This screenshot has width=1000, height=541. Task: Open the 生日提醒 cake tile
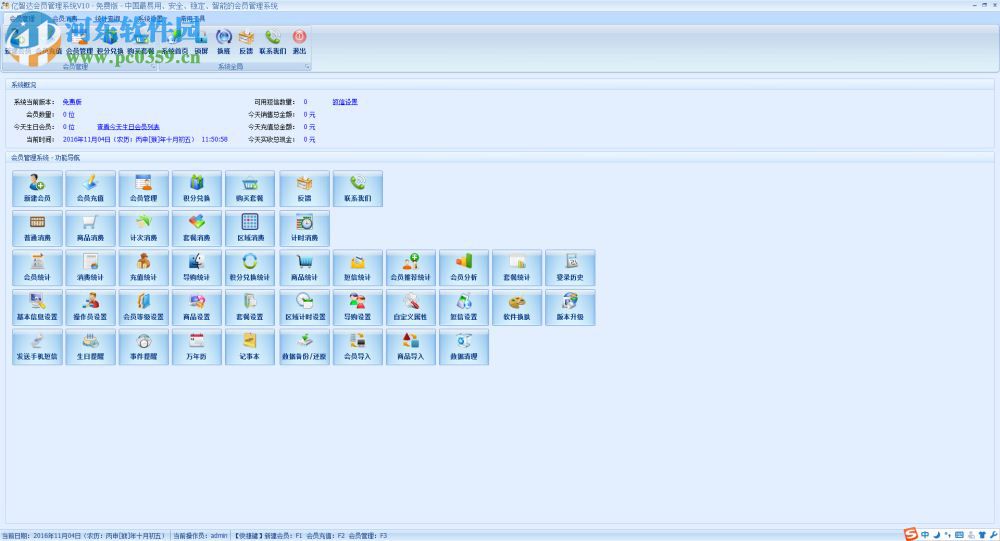pos(90,346)
